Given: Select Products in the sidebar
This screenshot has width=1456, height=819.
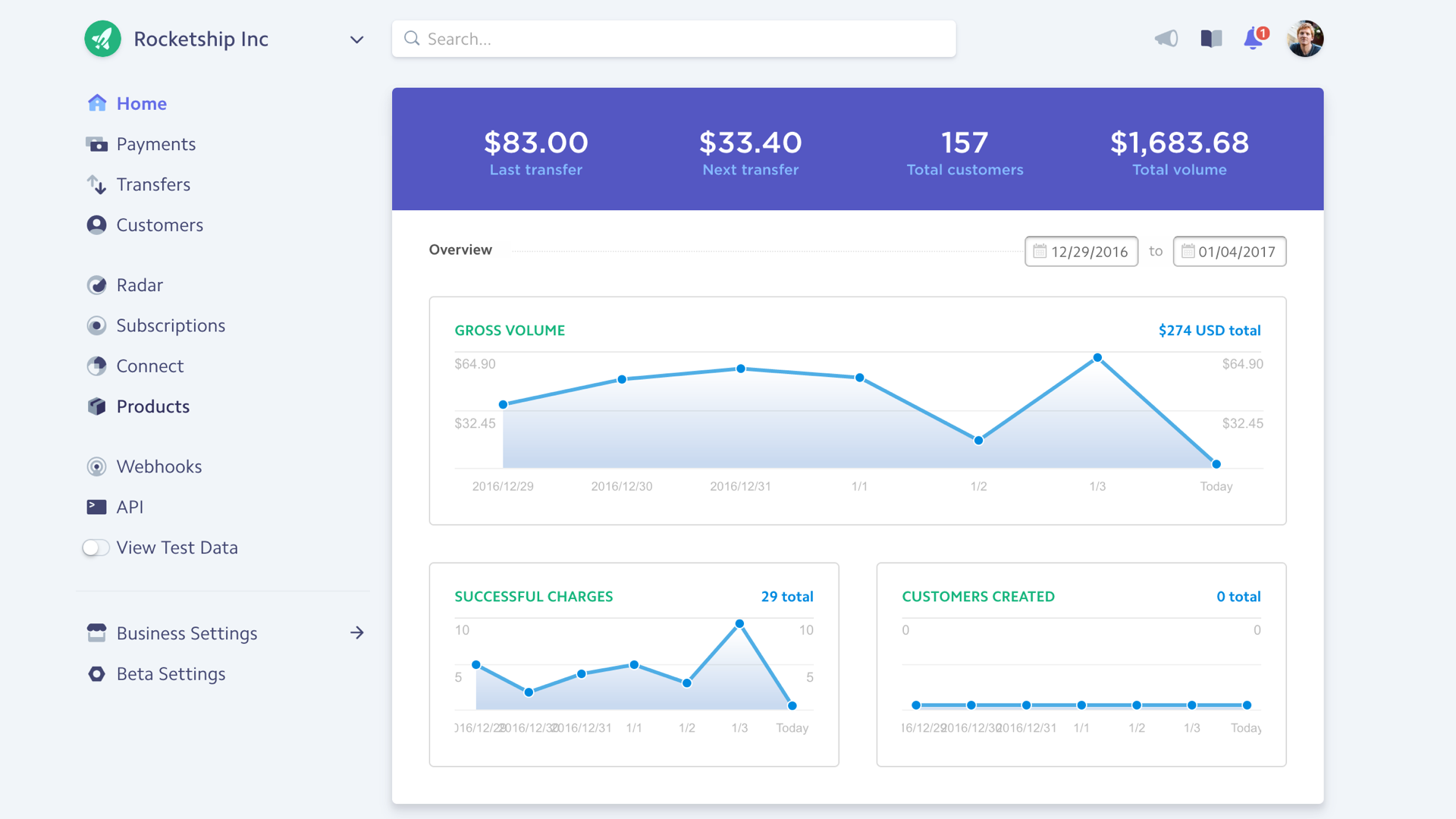Looking at the screenshot, I should pyautogui.click(x=152, y=406).
